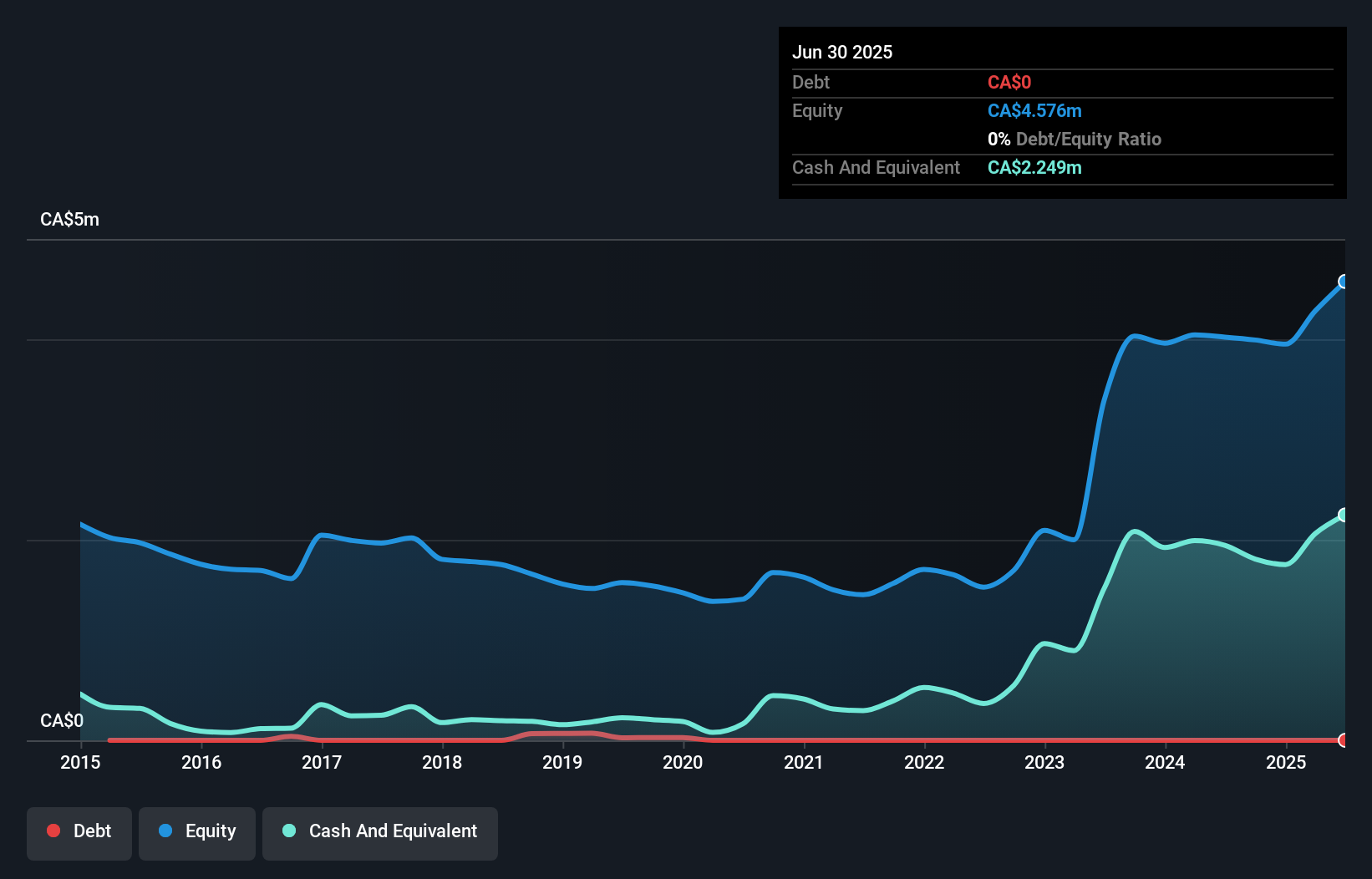Select the 2022 x-axis label
This screenshot has width=1372, height=879.
click(x=924, y=762)
